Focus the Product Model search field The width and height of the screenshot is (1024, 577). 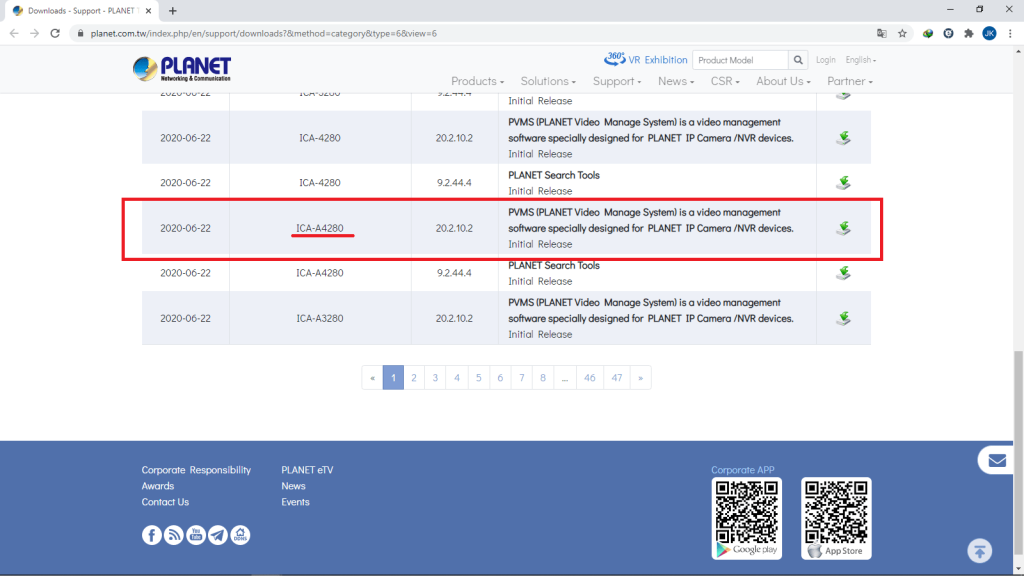[741, 60]
